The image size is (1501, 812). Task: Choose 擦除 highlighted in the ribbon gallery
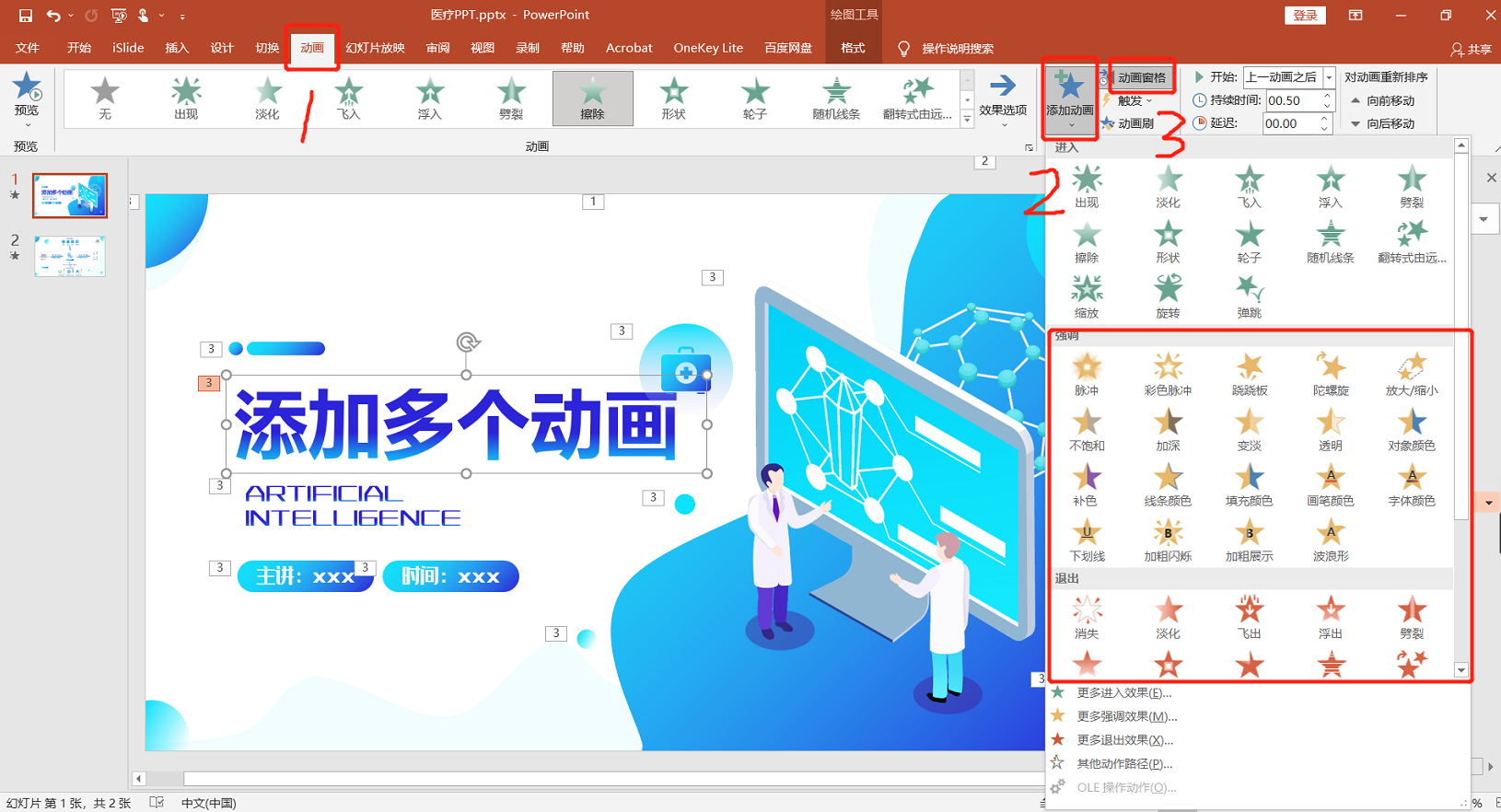[x=592, y=99]
